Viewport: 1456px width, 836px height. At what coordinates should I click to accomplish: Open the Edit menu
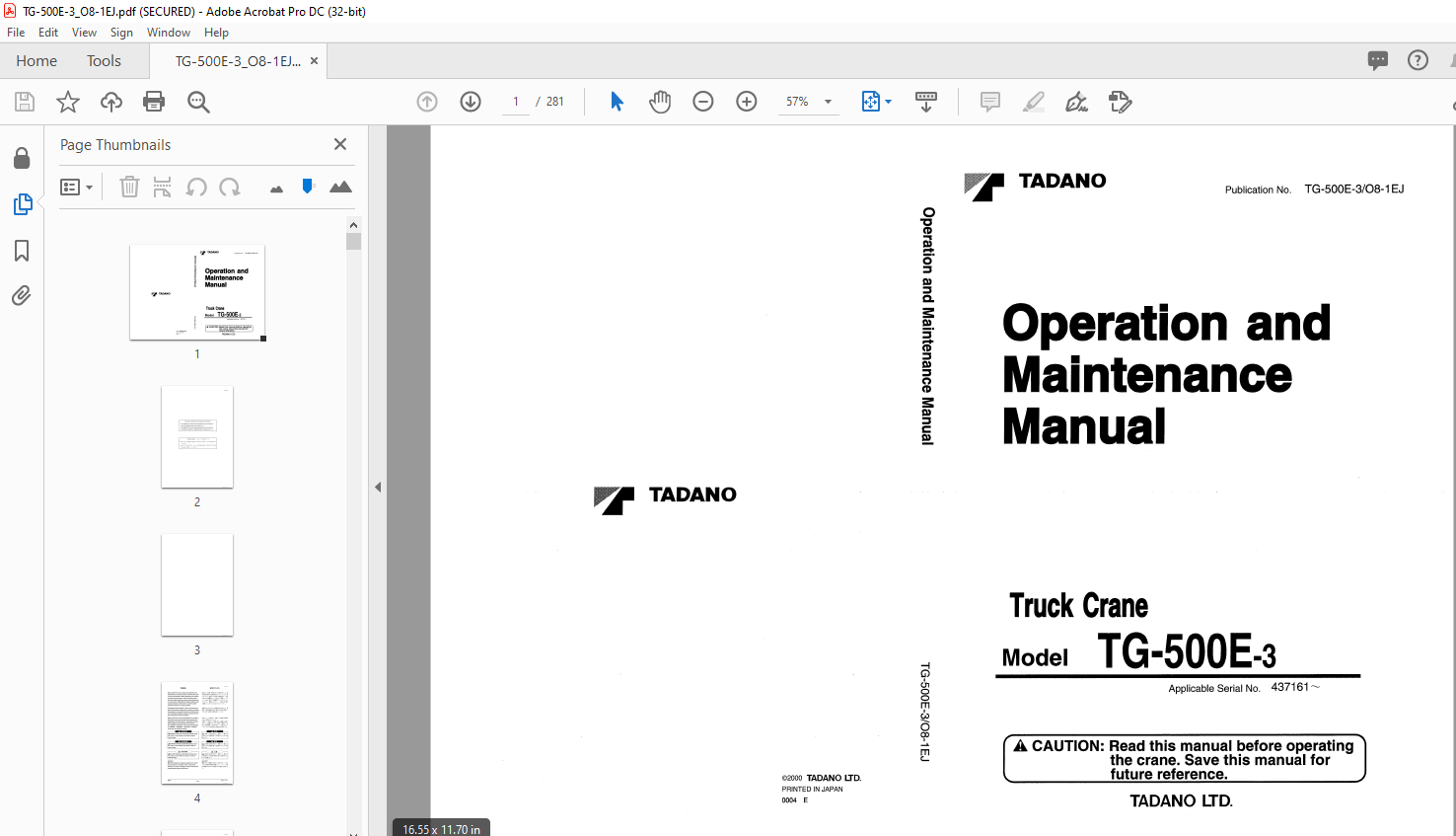click(48, 33)
